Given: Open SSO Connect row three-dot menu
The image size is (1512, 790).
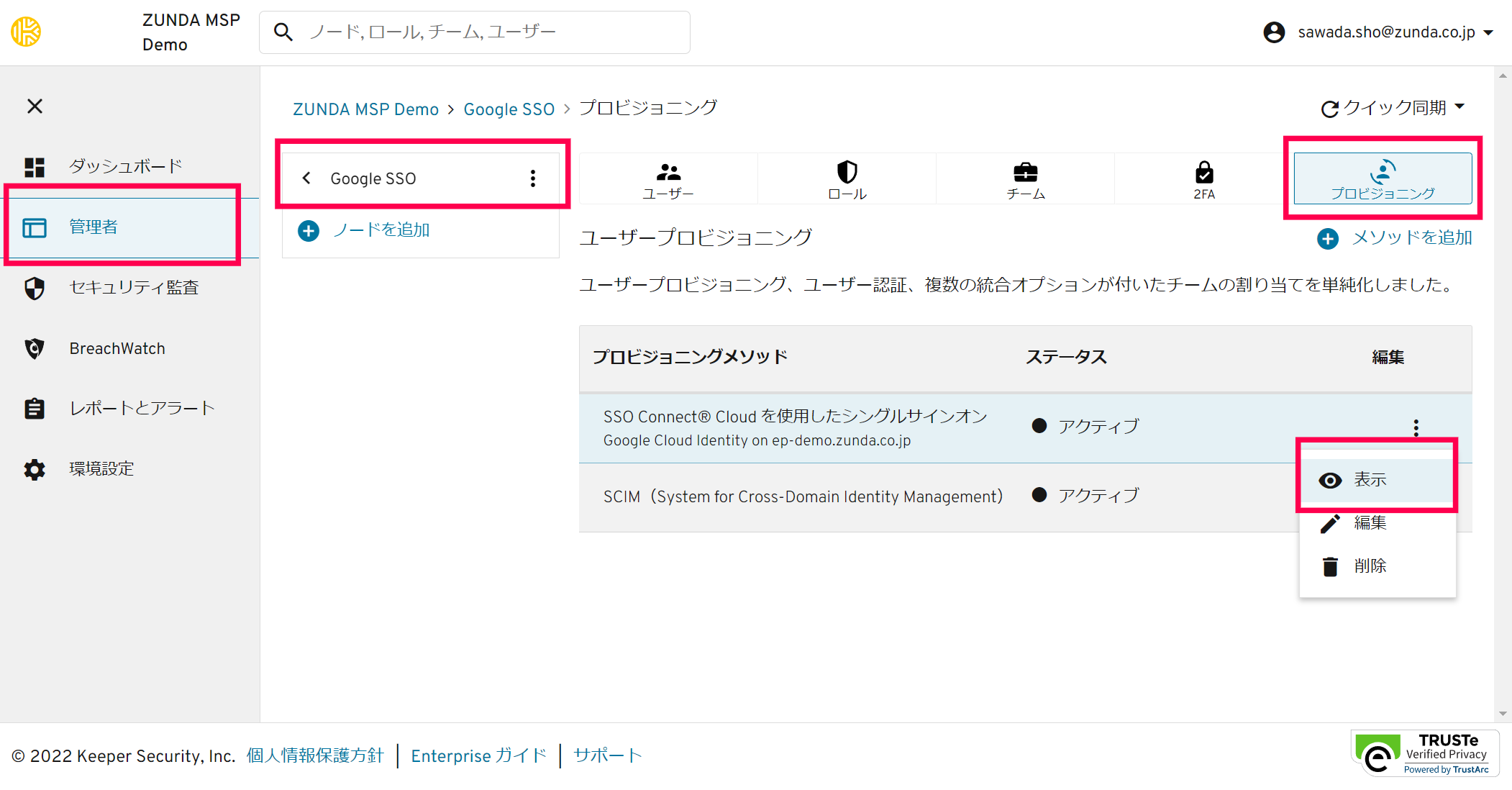Looking at the screenshot, I should point(1416,427).
